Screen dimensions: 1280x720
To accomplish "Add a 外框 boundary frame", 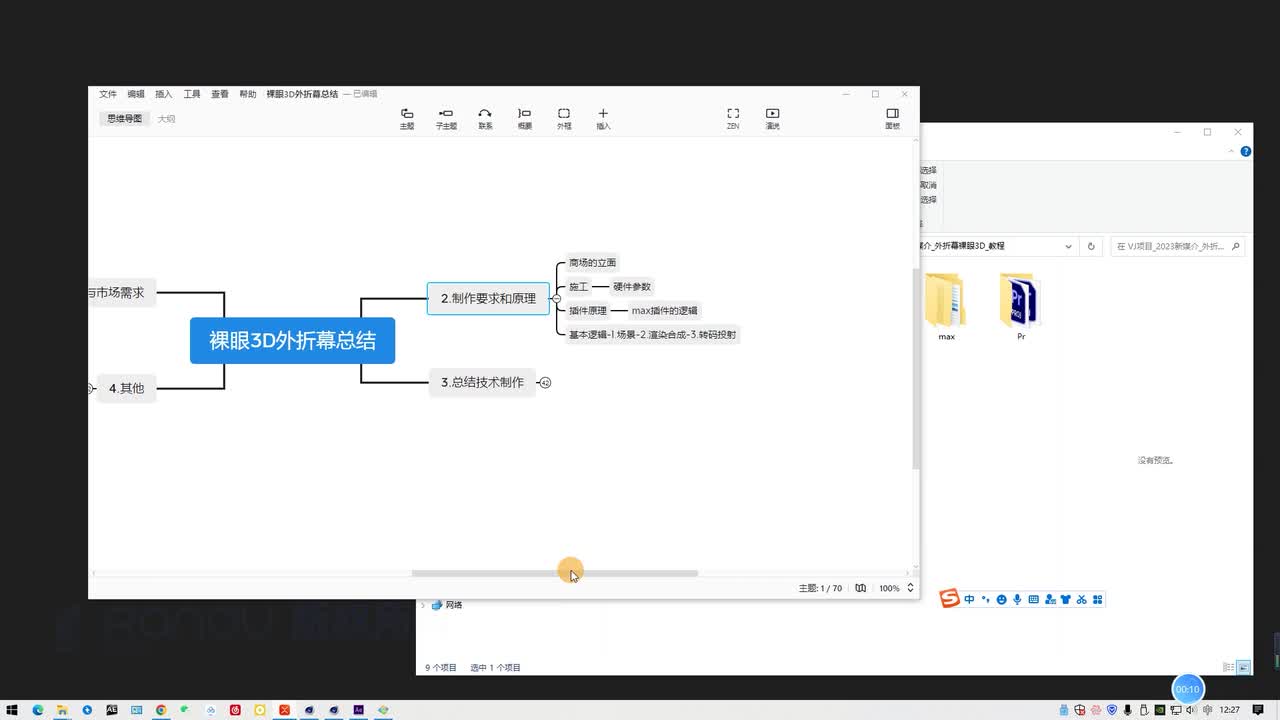I will pyautogui.click(x=564, y=119).
